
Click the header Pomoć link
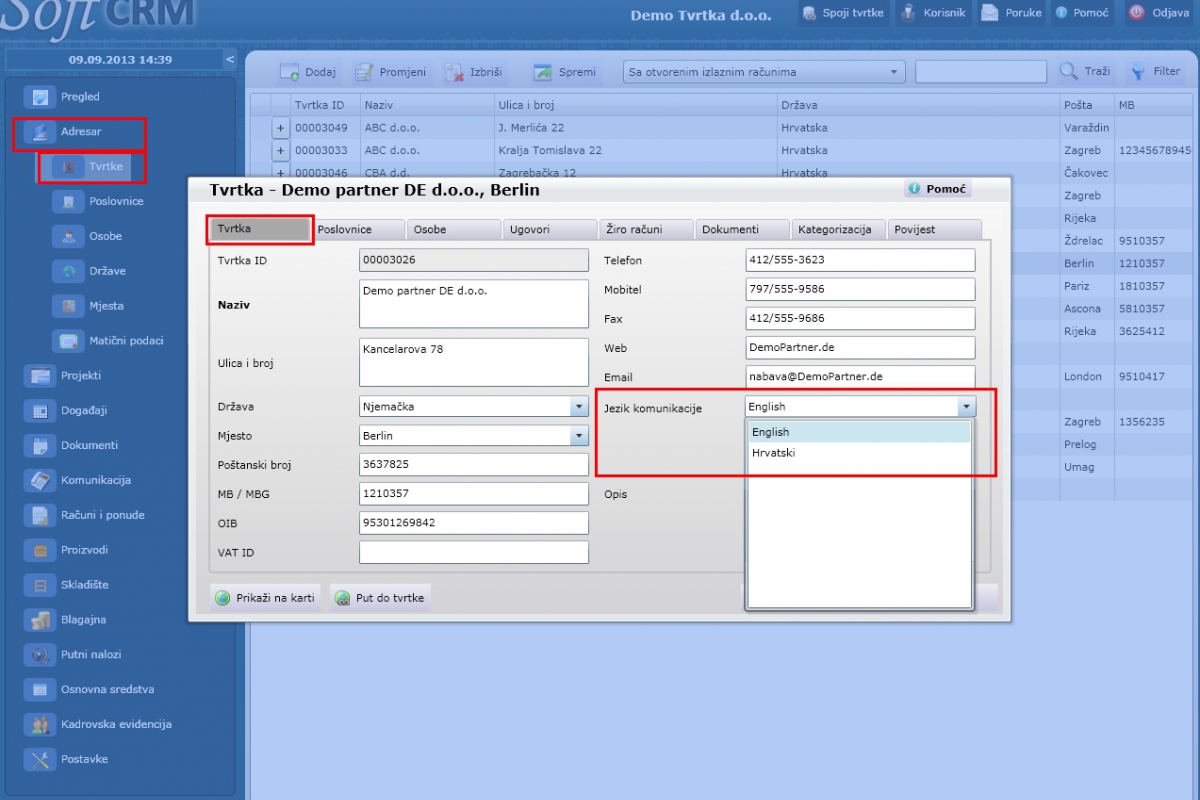(x=1083, y=13)
